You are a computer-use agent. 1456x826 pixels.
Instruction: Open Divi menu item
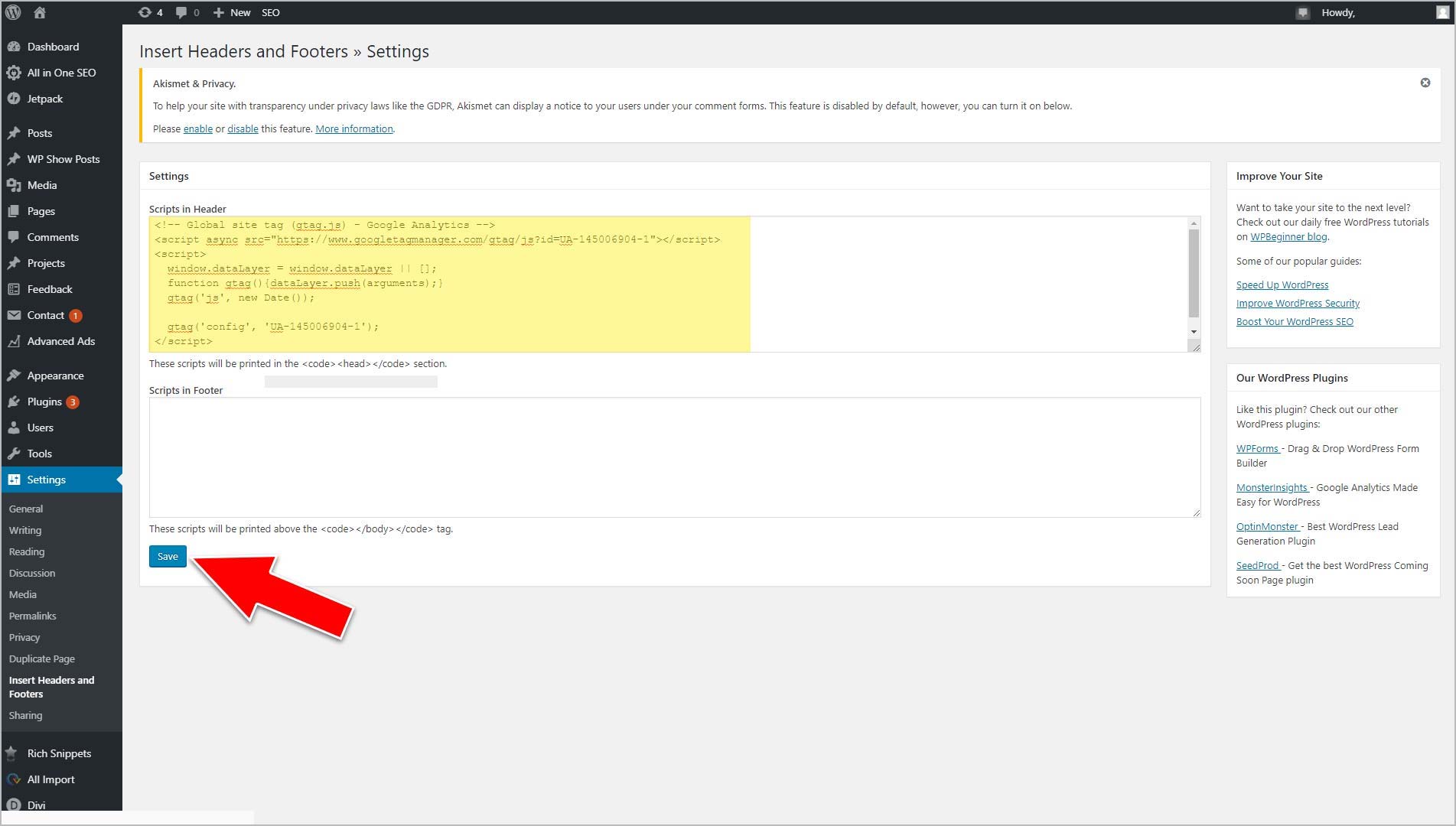pyautogui.click(x=61, y=804)
